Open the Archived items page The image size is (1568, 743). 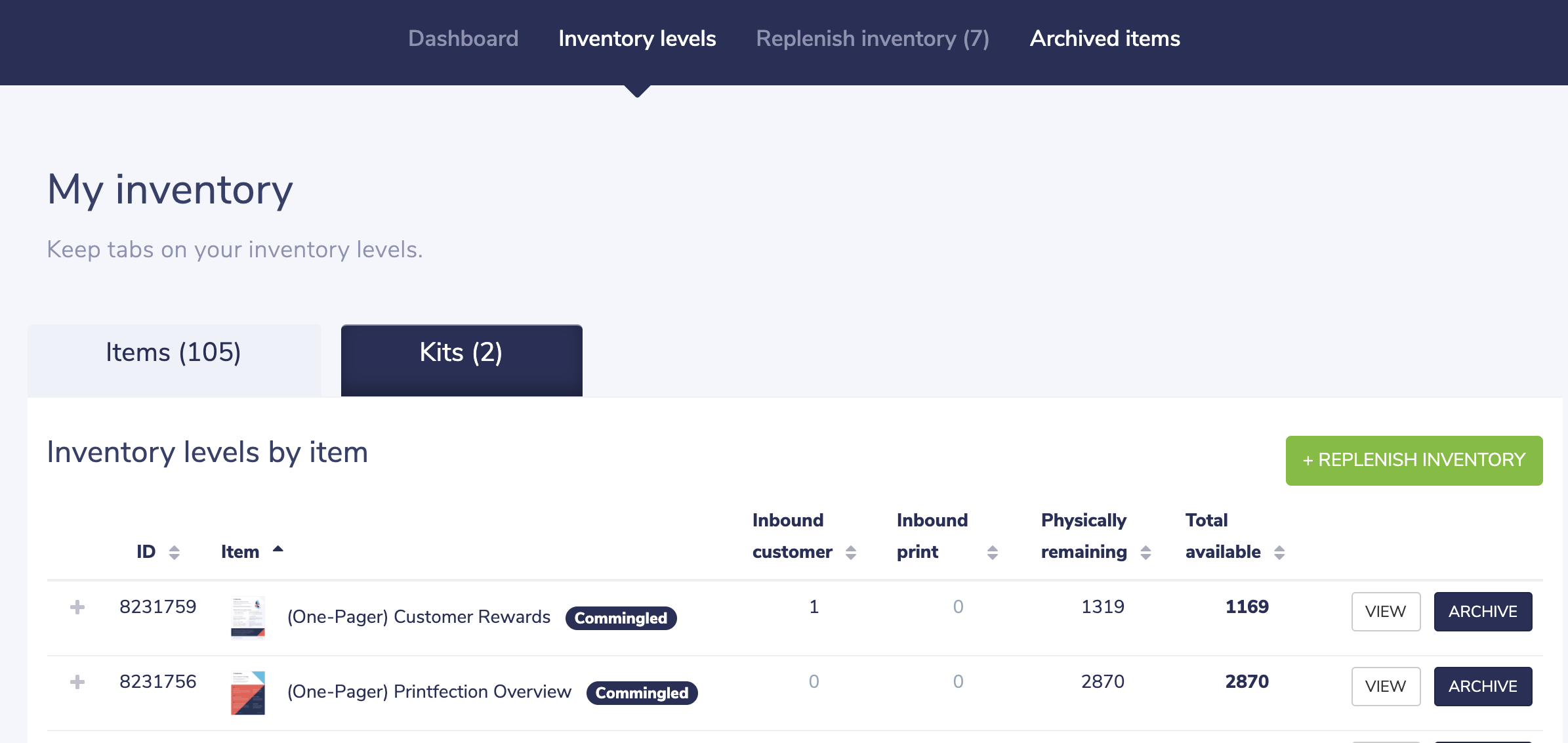click(x=1105, y=39)
